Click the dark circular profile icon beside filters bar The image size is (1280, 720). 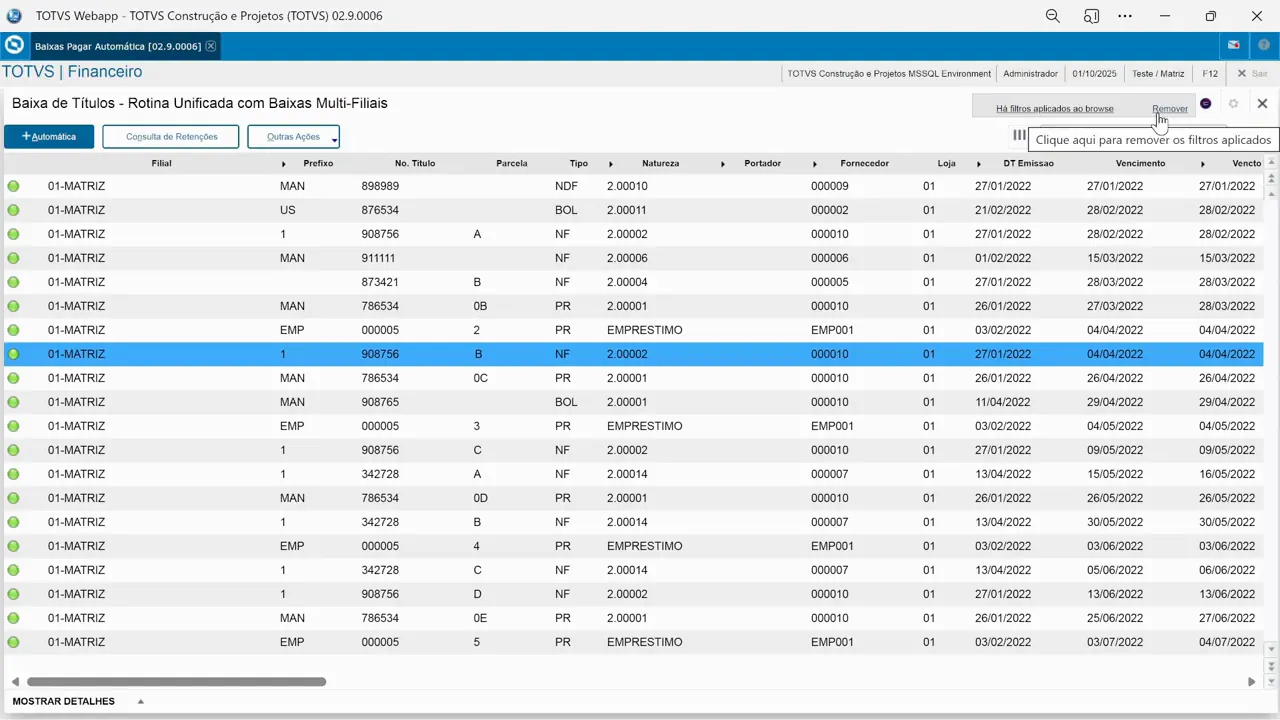1205,104
